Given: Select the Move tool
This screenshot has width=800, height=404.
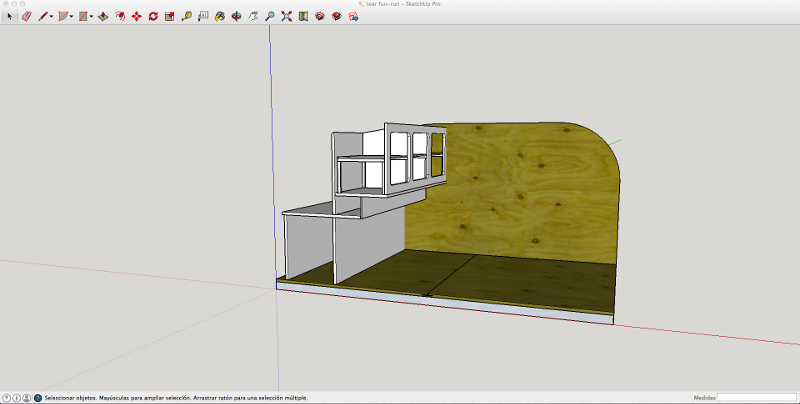Looking at the screenshot, I should point(137,17).
